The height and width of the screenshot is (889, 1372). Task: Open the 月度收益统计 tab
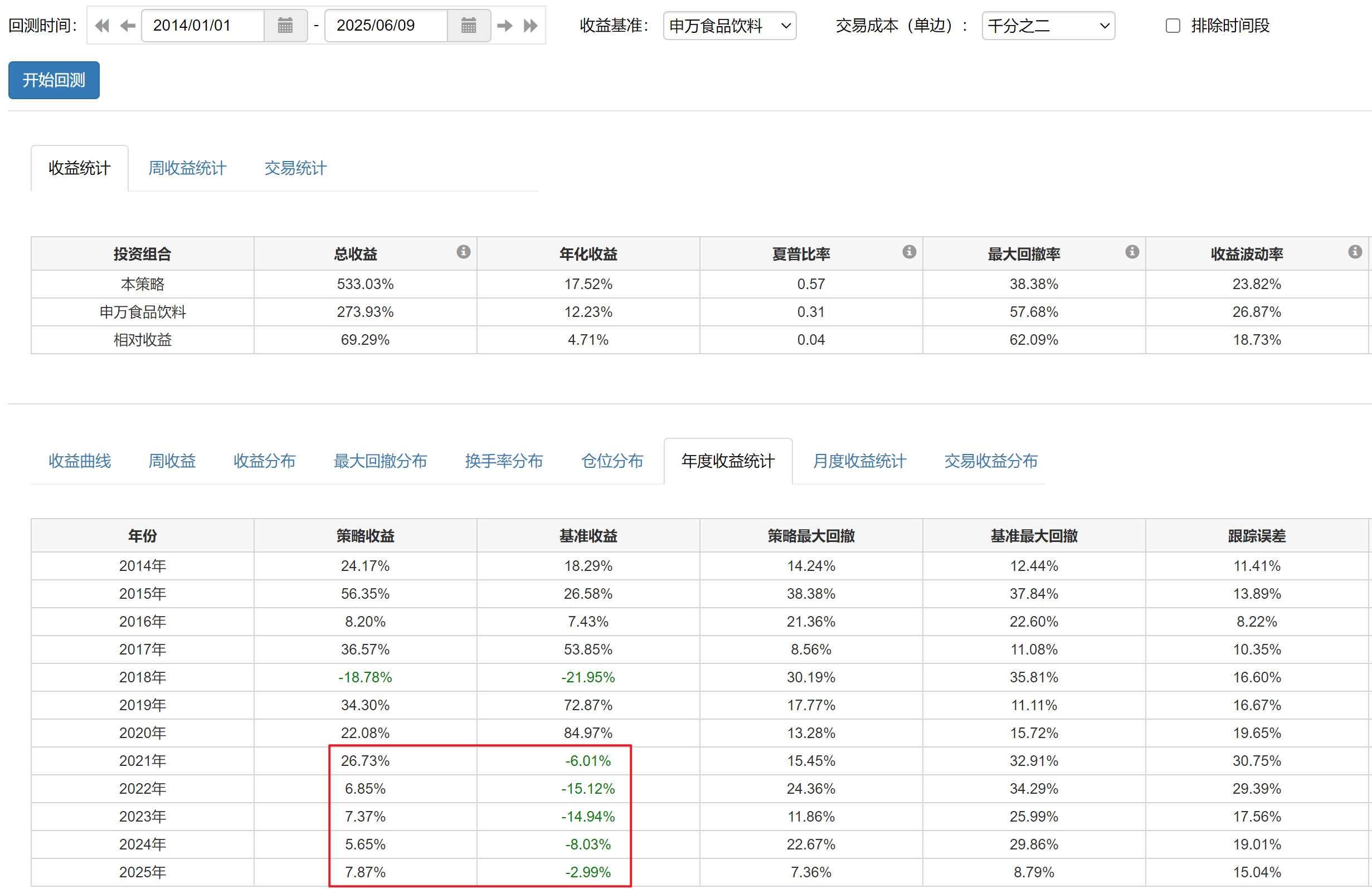859,461
